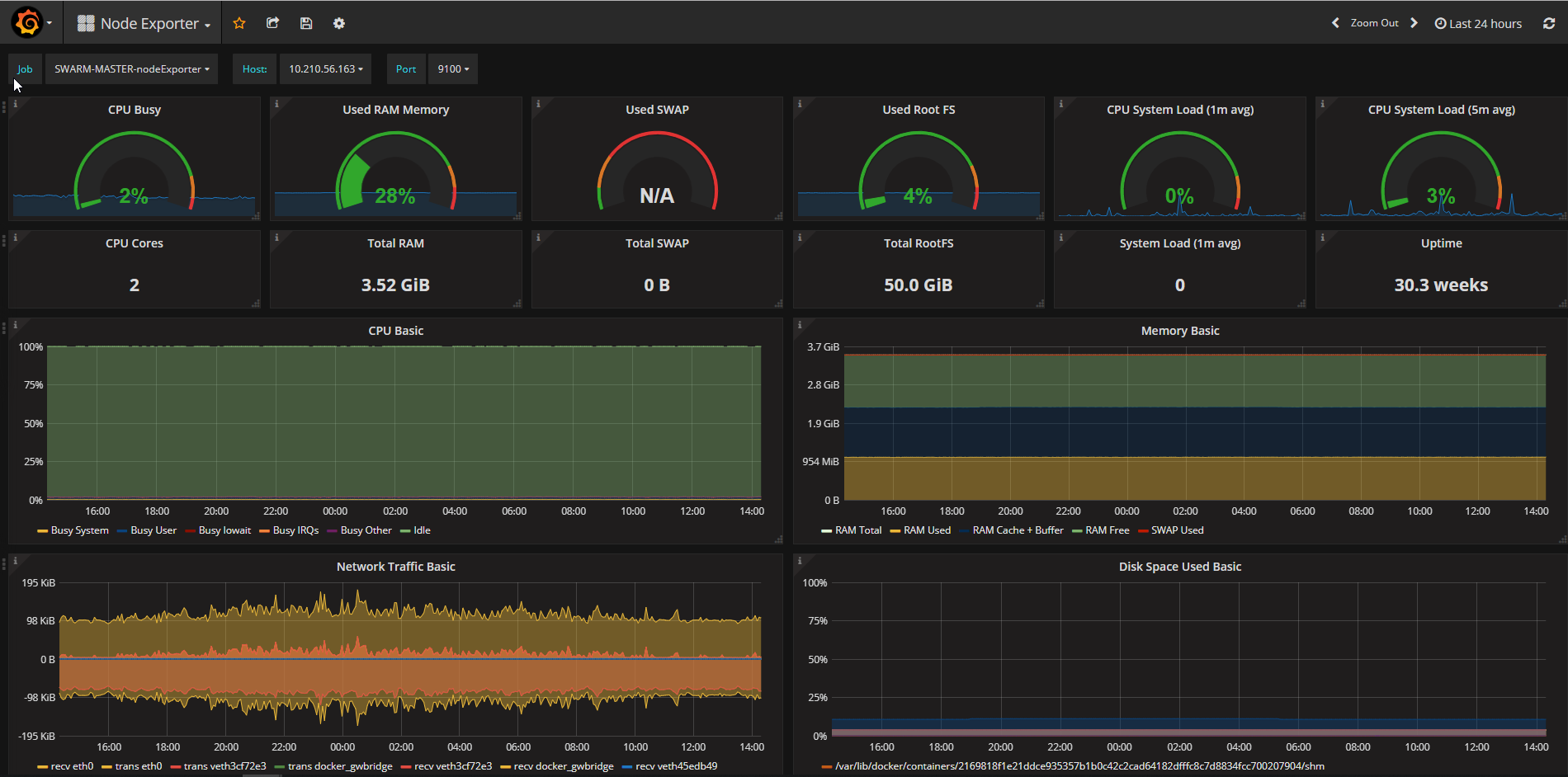Image resolution: width=1568 pixels, height=777 pixels.
Task: Open the SWARM-MASTER-nodeExporter job dropdown
Action: (x=132, y=69)
